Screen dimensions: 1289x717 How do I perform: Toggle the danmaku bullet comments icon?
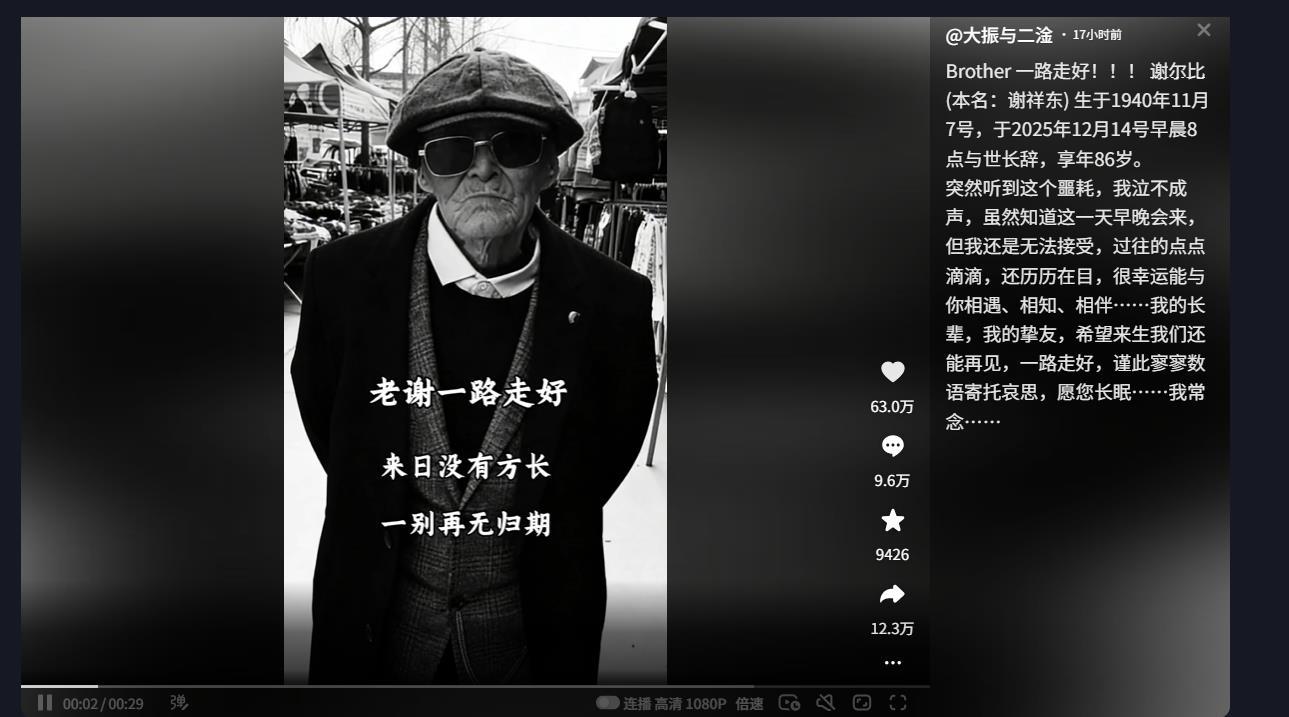[179, 703]
